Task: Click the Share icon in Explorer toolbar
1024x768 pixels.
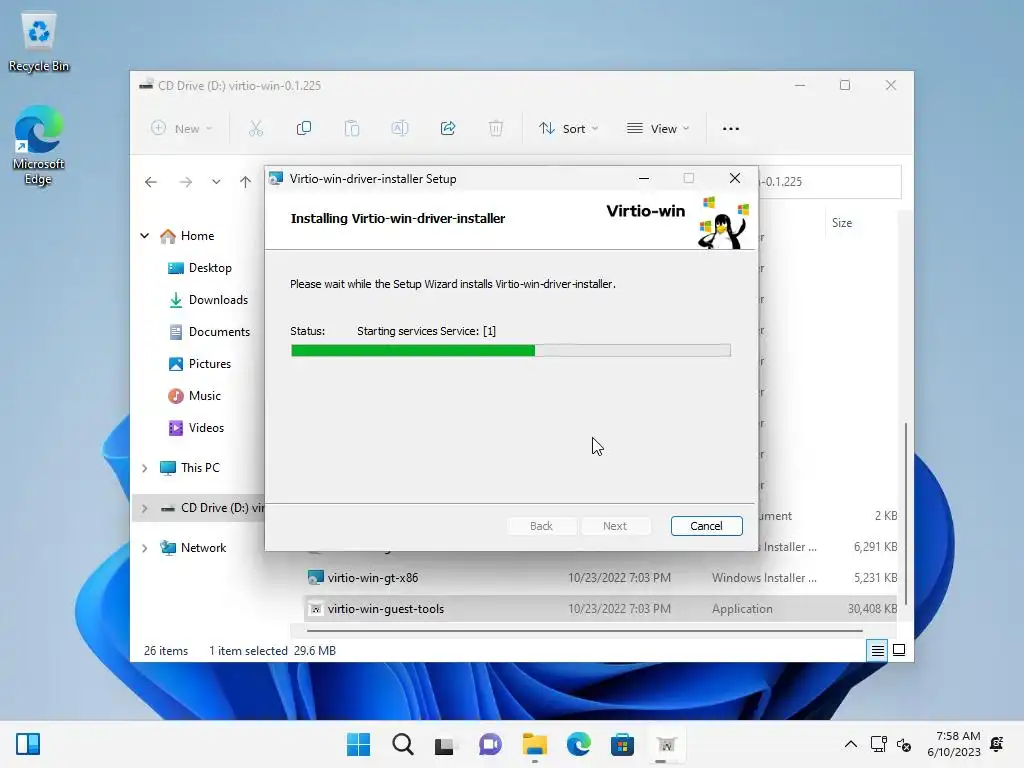Action: pyautogui.click(x=448, y=129)
